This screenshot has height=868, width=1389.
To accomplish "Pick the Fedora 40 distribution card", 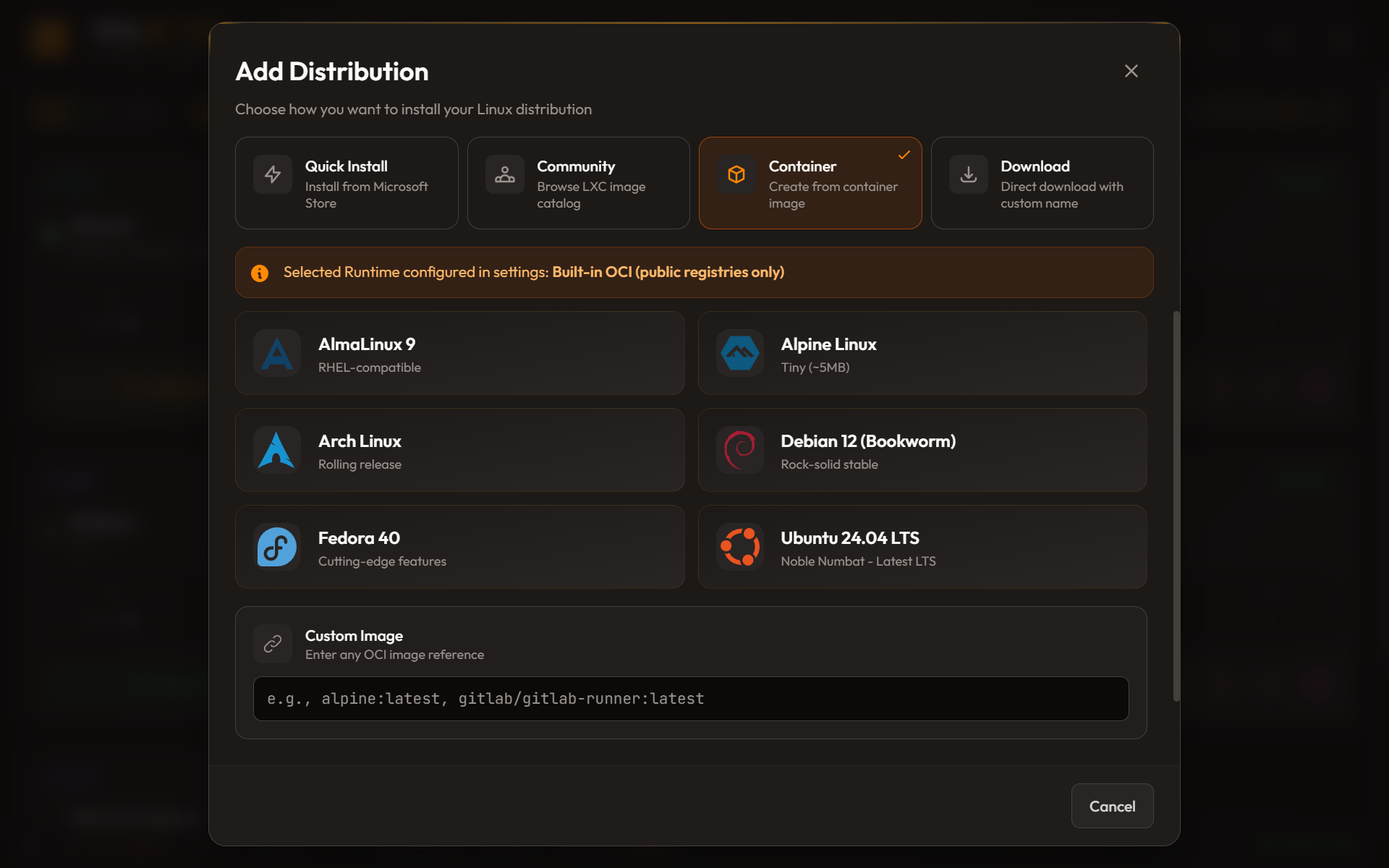I will (460, 547).
